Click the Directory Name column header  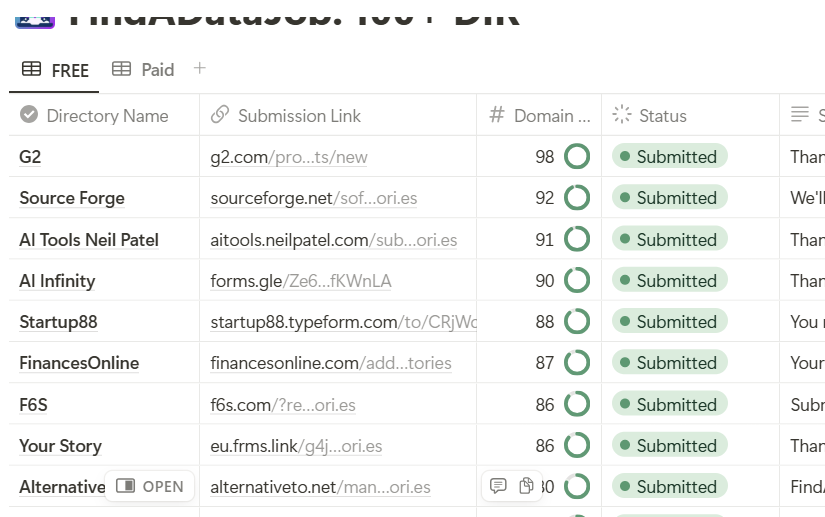click(x=107, y=115)
